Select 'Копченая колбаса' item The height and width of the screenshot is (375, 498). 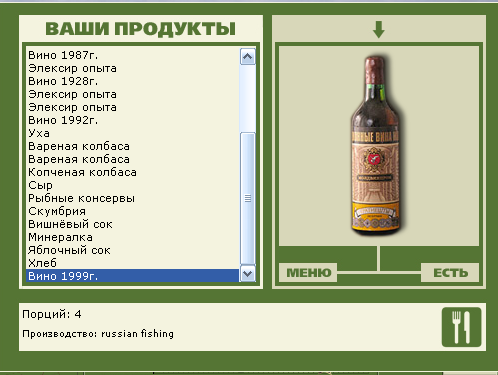pyautogui.click(x=132, y=172)
